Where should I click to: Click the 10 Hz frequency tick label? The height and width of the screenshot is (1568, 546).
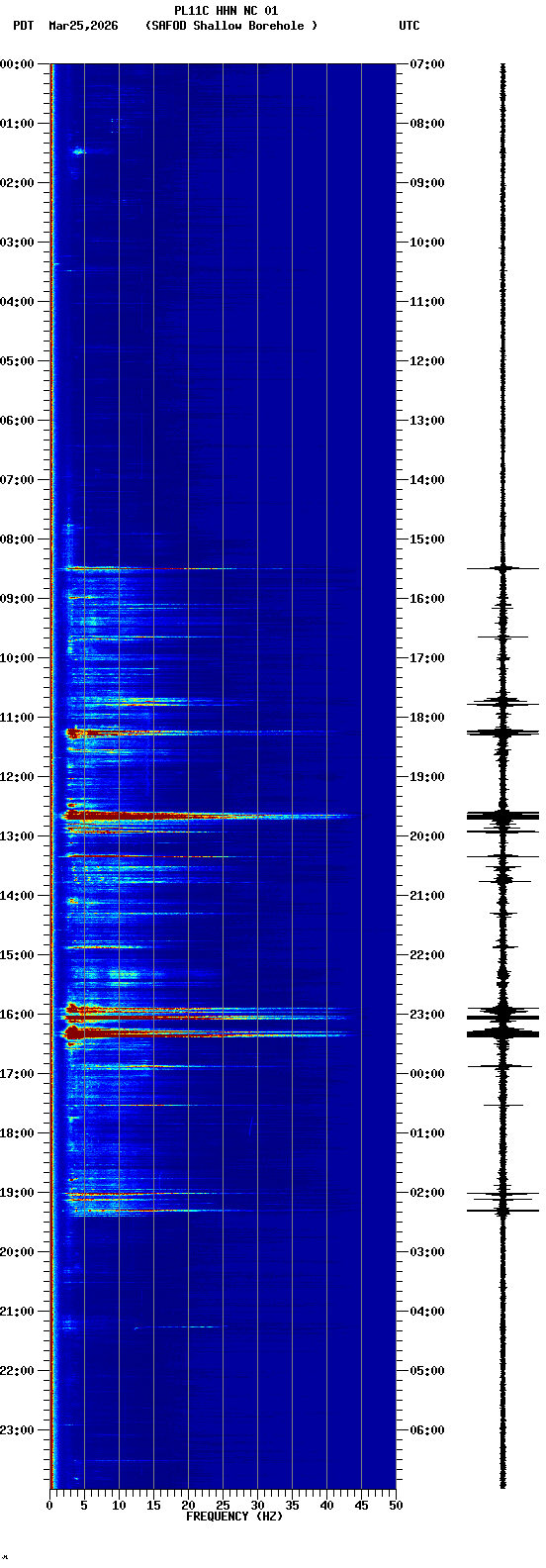[119, 1506]
